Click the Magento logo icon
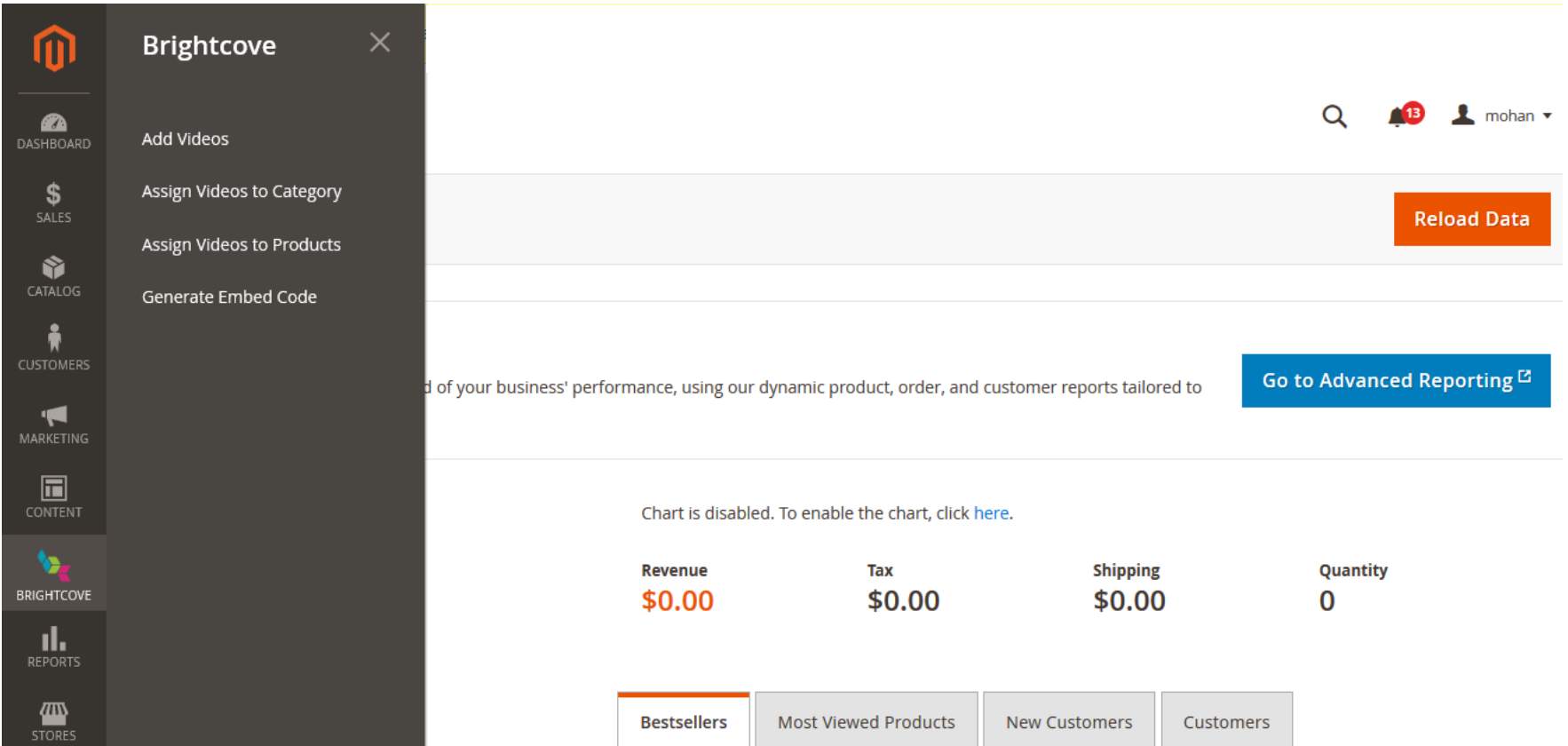The image size is (1568, 746). pos(54,48)
